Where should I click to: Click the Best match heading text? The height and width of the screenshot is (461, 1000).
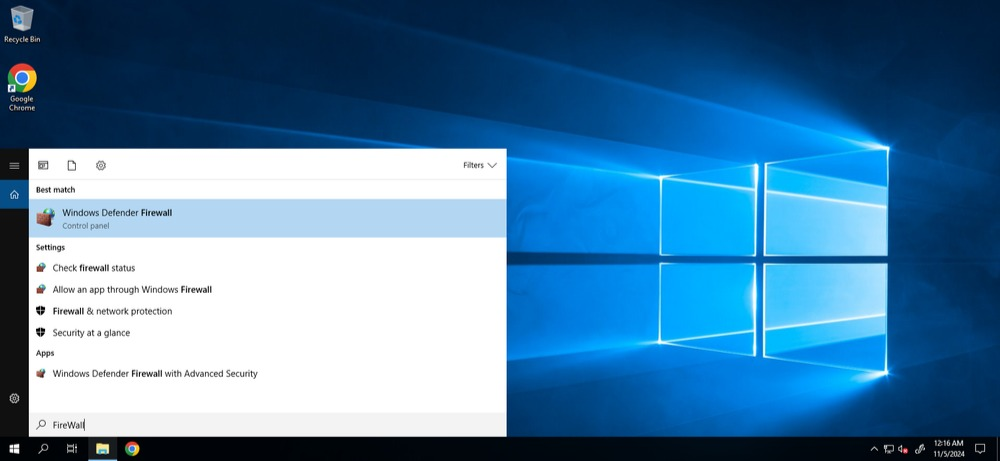(x=55, y=189)
